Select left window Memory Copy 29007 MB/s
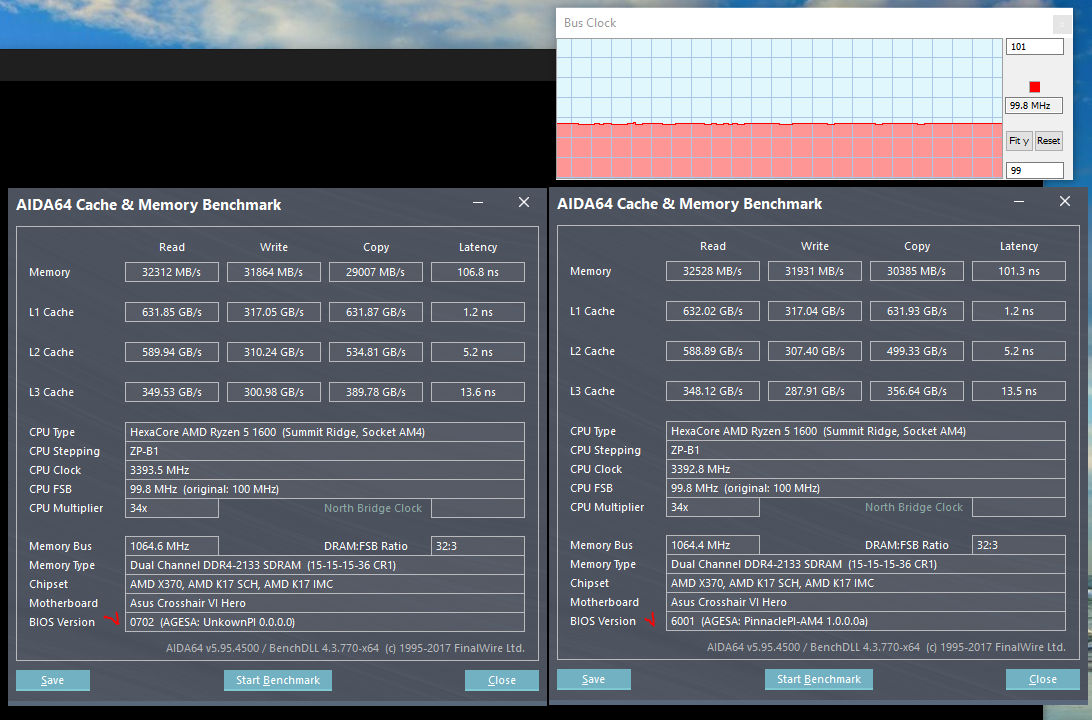This screenshot has height=720, width=1092. pyautogui.click(x=375, y=272)
